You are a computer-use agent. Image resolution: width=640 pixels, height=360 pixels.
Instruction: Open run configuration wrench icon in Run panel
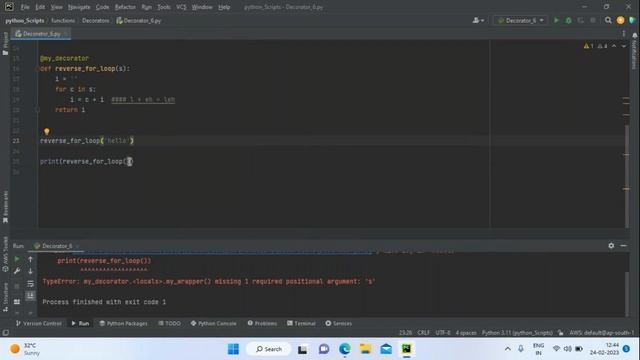click(17, 271)
